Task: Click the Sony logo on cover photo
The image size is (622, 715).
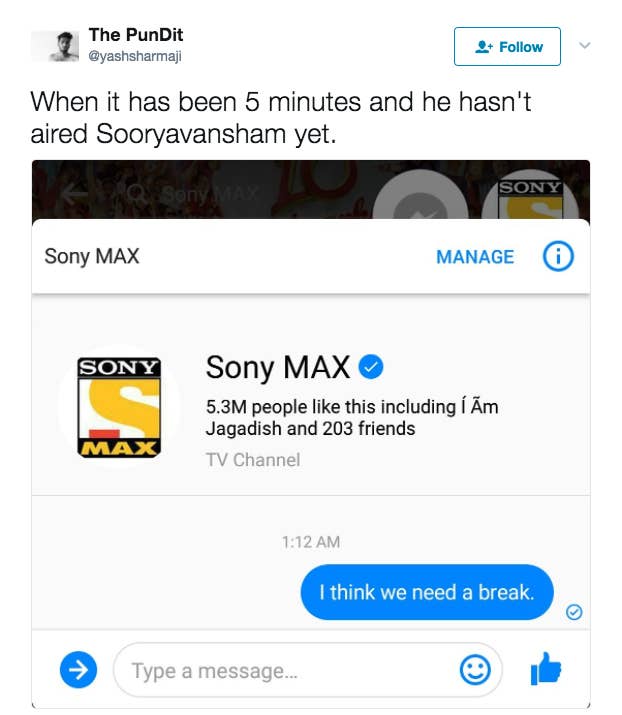Action: pyautogui.click(x=530, y=196)
